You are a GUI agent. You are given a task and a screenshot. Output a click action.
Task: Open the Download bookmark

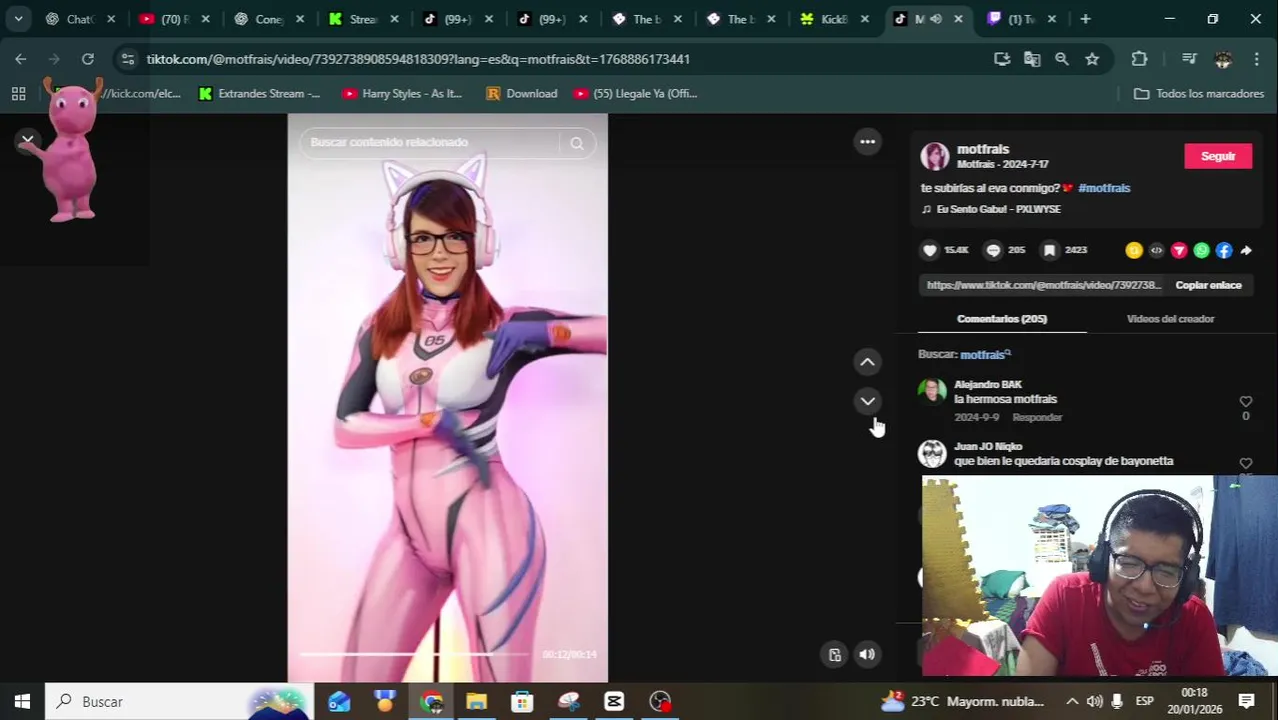pyautogui.click(x=521, y=94)
